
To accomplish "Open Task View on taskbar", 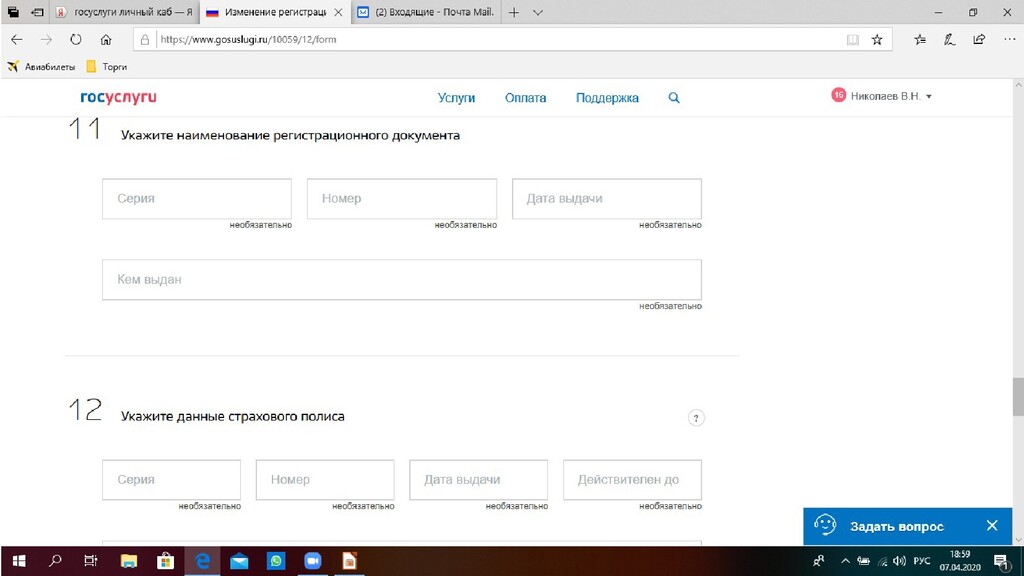I will click(91, 561).
